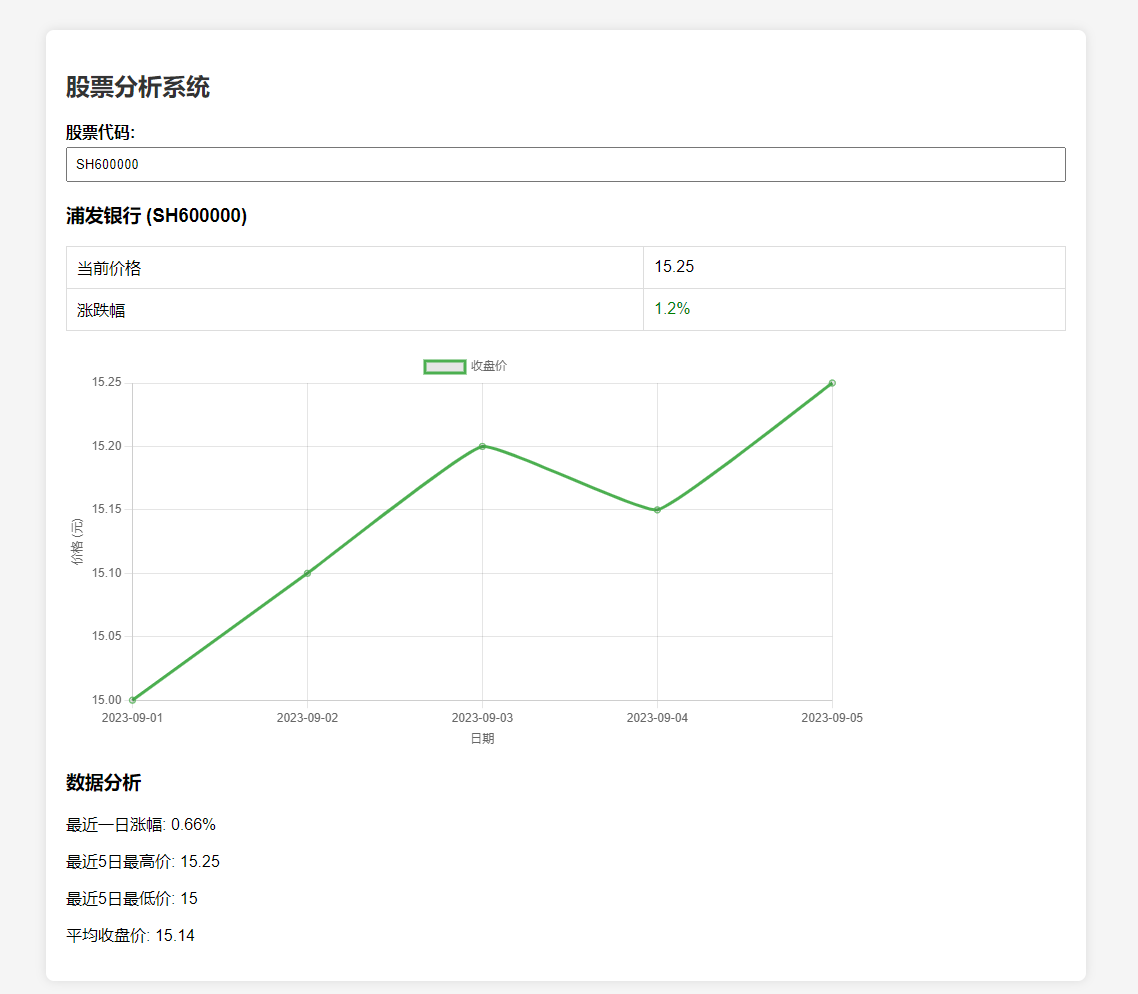Click the 15.00 y-axis label

[107, 700]
